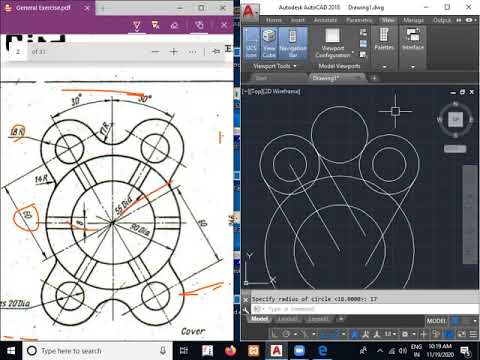Open the Manage ribbon tab
This screenshot has height=360, width=480.
click(x=413, y=20)
